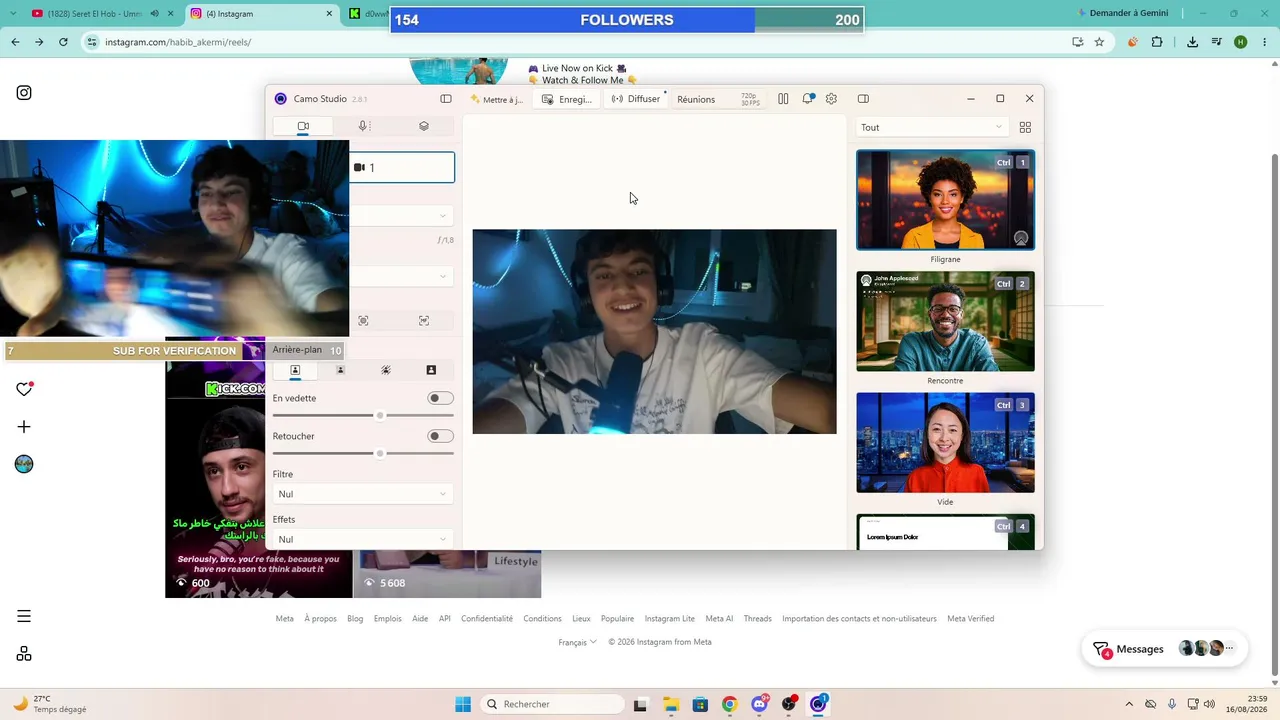Viewport: 1280px width, 720px height.
Task: Open the Instagram Messages panel
Action: (x=1166, y=649)
